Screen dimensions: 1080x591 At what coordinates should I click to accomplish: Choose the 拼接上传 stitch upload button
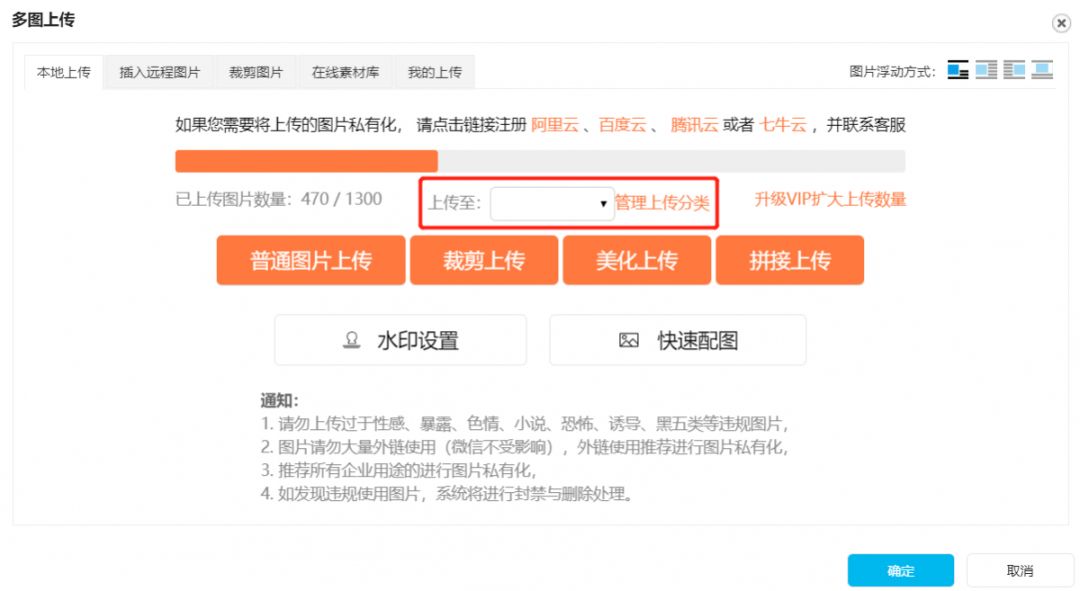click(x=790, y=261)
